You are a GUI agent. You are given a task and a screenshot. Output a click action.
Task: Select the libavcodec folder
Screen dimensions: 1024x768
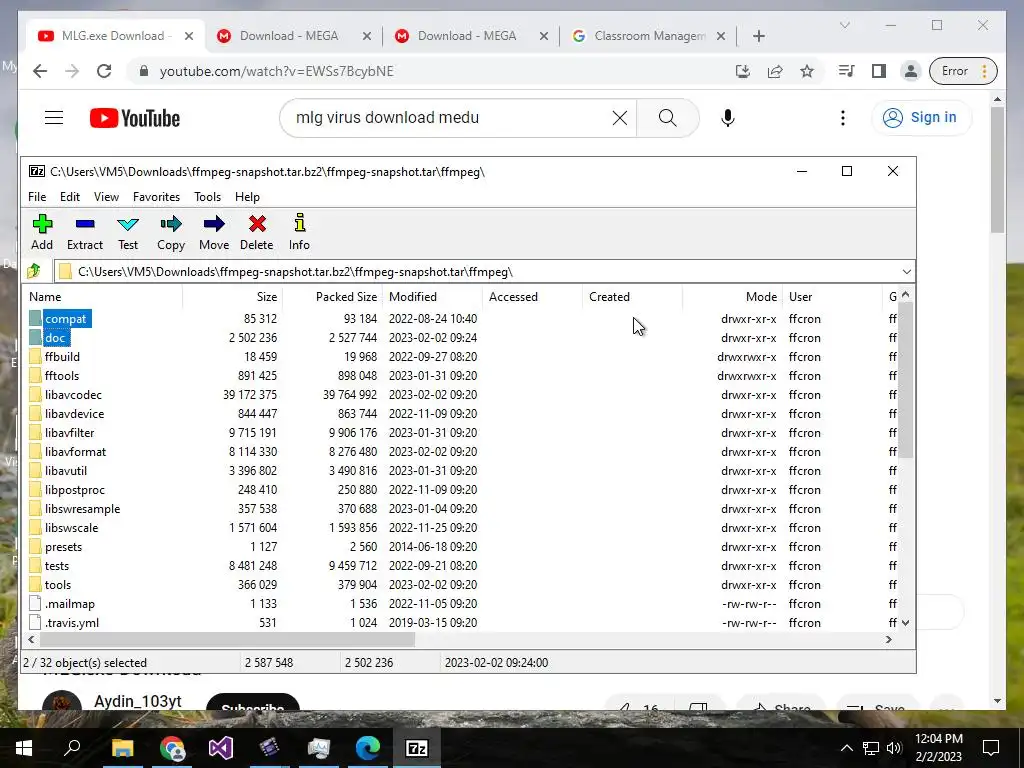73,394
